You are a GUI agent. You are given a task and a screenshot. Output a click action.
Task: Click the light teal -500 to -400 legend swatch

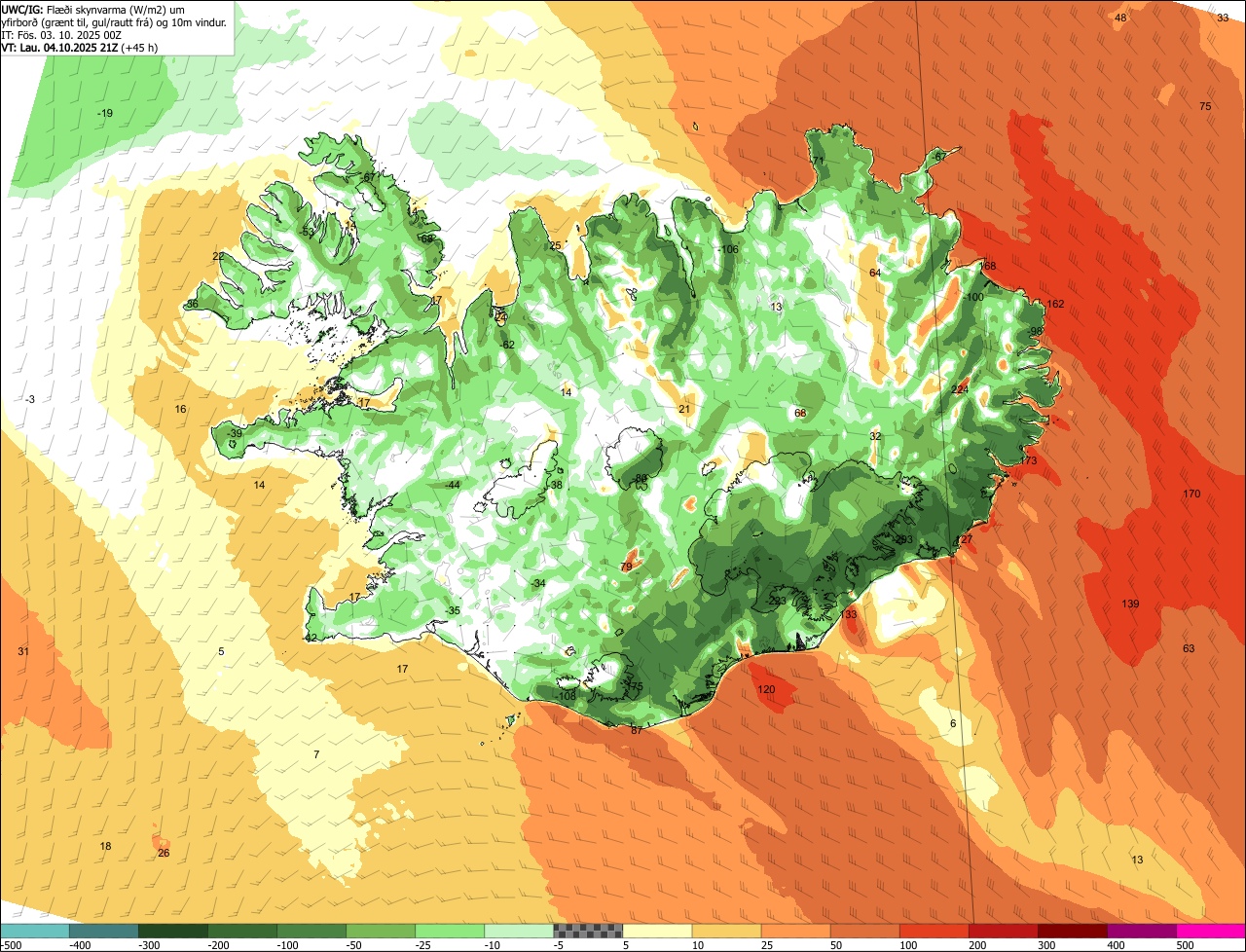tap(35, 930)
